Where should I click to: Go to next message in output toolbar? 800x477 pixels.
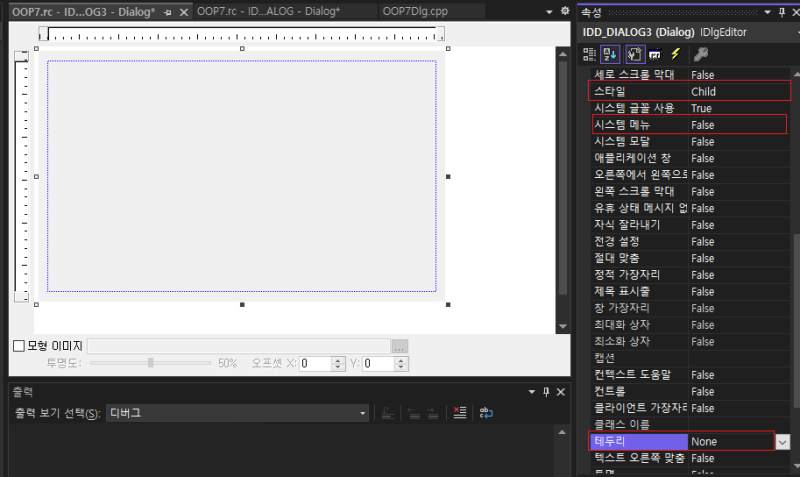tap(432, 413)
